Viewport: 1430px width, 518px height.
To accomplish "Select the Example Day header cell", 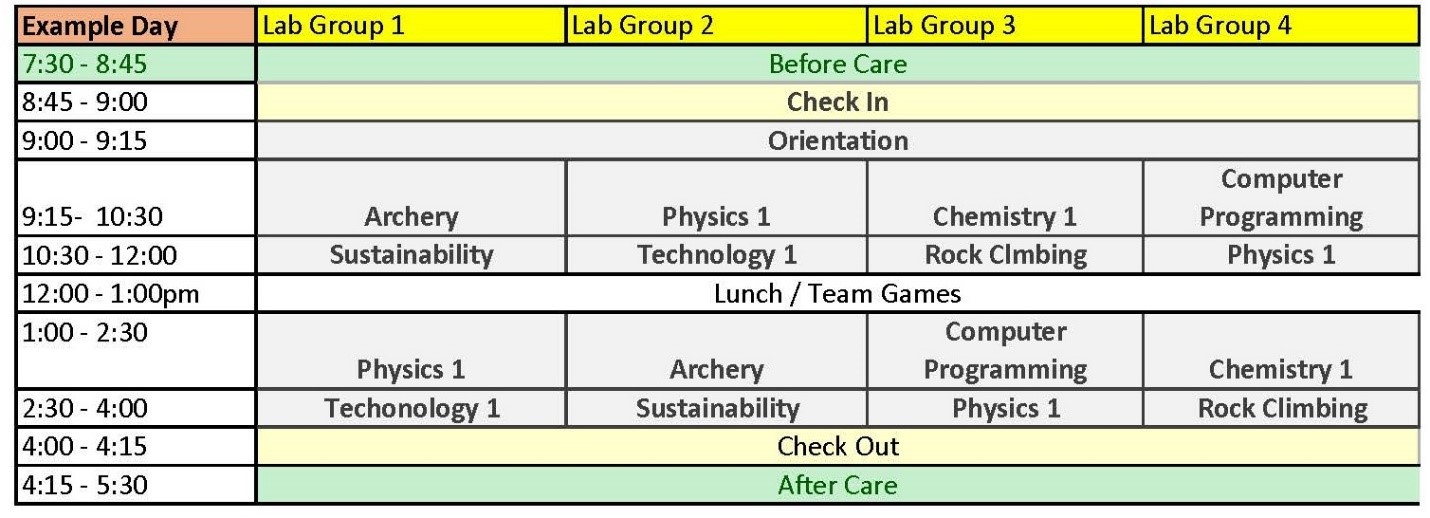I will tap(135, 26).
